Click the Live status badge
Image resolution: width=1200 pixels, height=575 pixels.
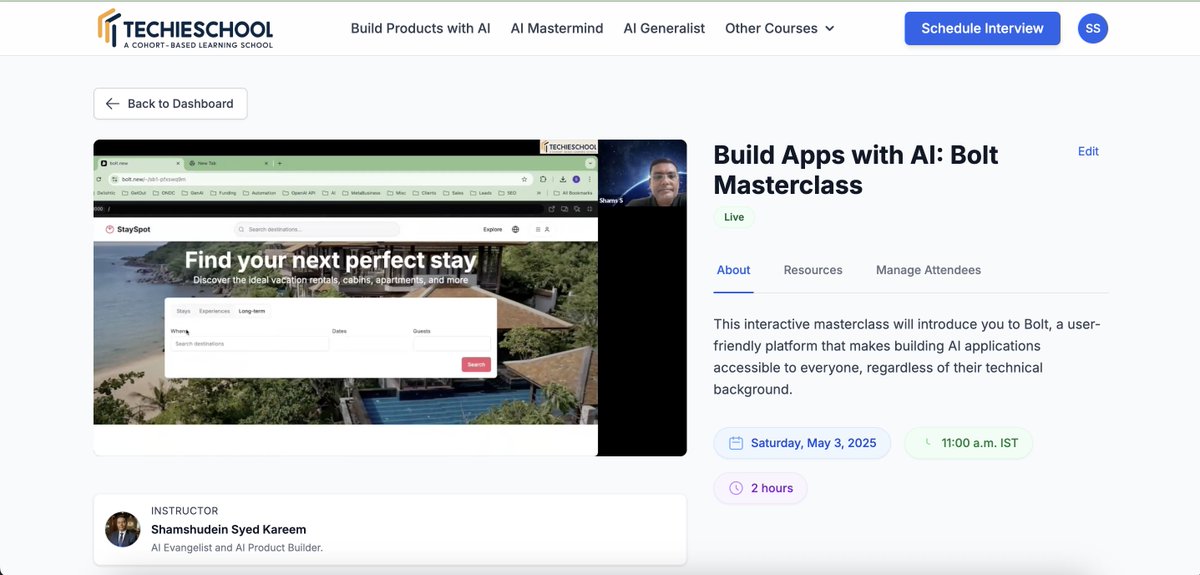click(734, 217)
